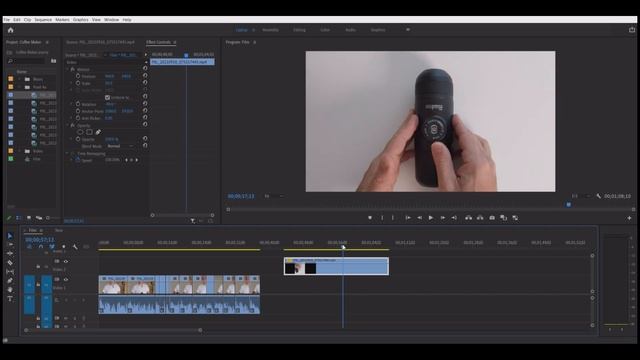Toggle Speed animation stopwatch under Time Remapping
Viewport: 640px width, 360px height.
78,160
